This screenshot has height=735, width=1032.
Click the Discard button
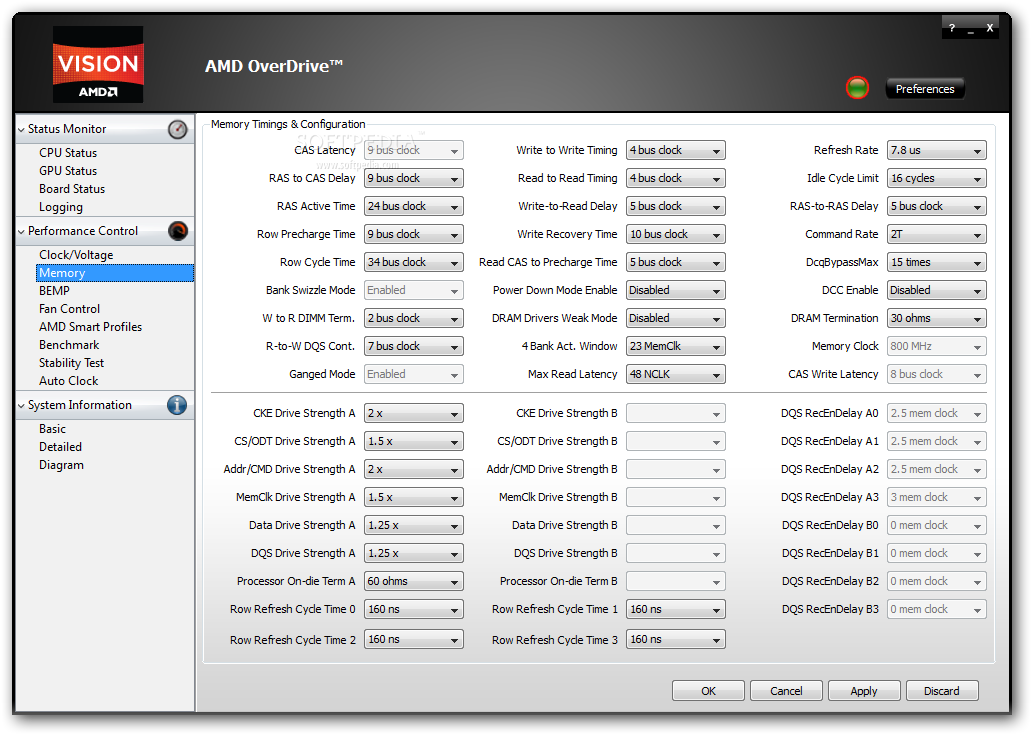942,691
